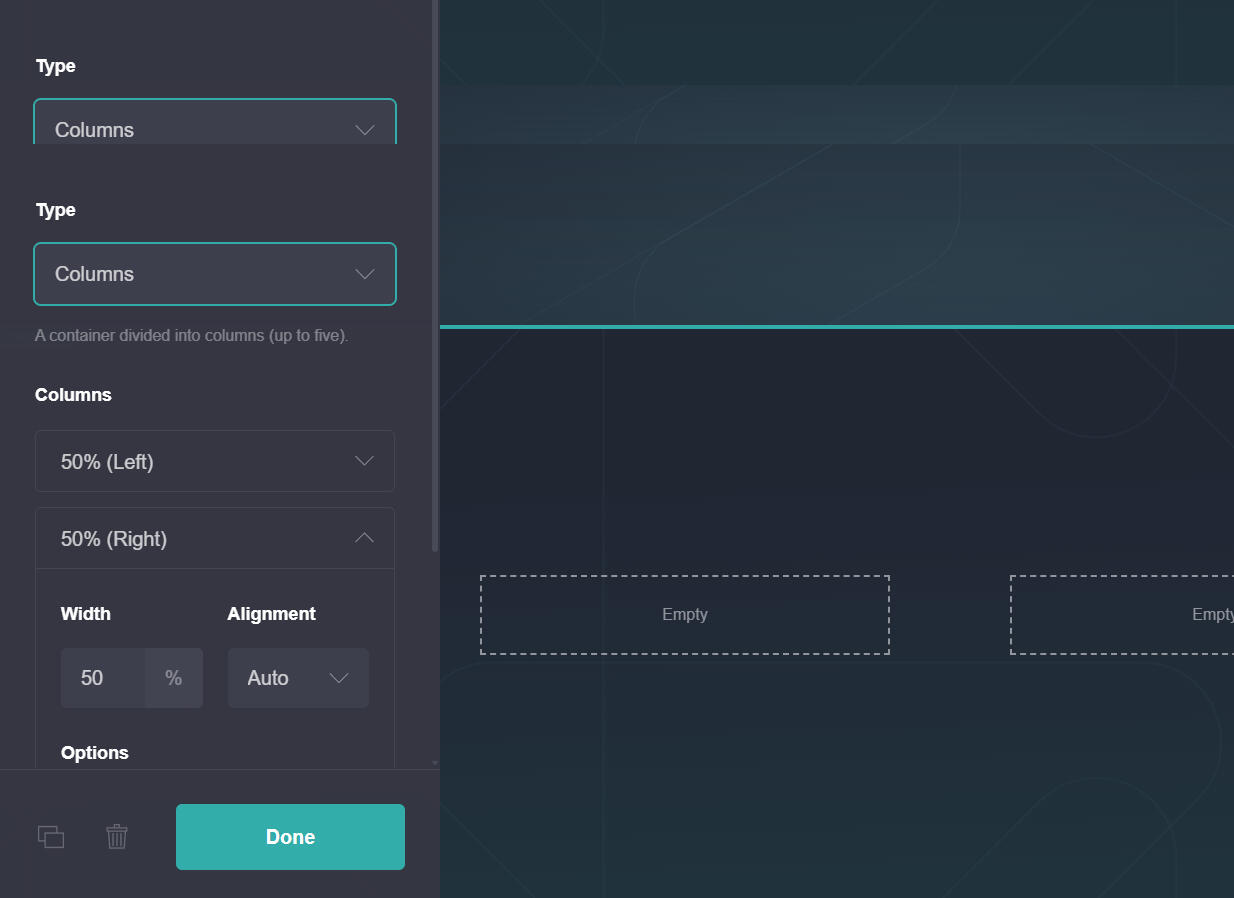Click the trash delete icon
Viewport: 1234px width, 898px height.
[117, 837]
